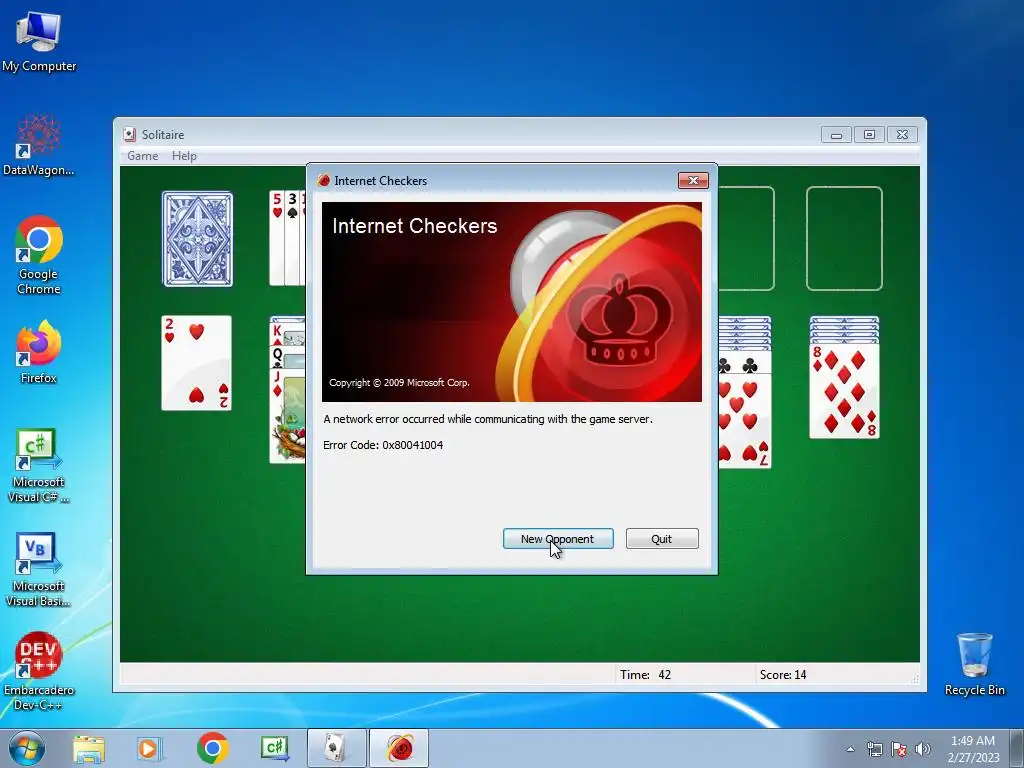
Task: Minimize the Solitaire window
Action: pyautogui.click(x=836, y=135)
